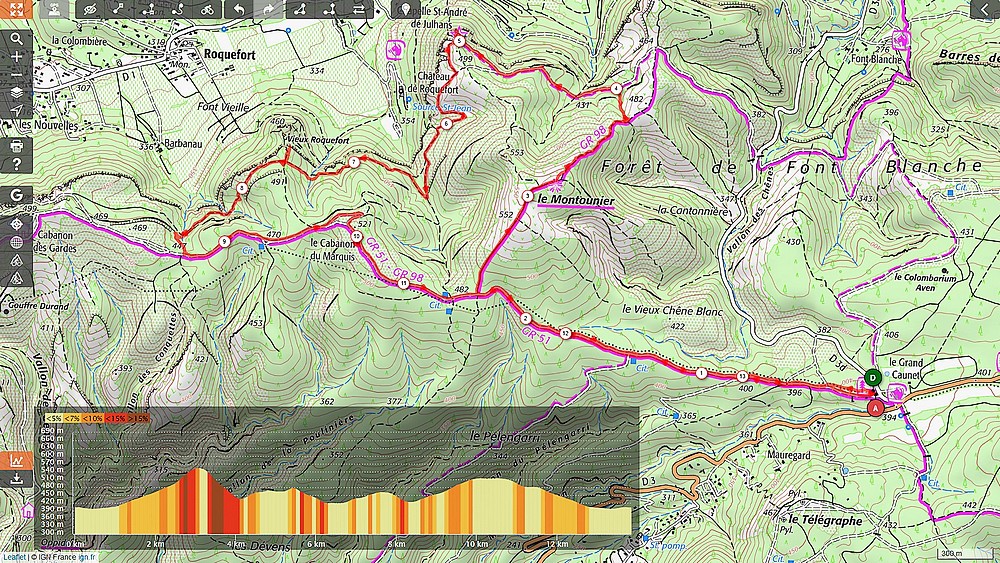This screenshot has height=563, width=1000.
Task: Click the <10% slope legend swatch
Action: click(x=93, y=418)
